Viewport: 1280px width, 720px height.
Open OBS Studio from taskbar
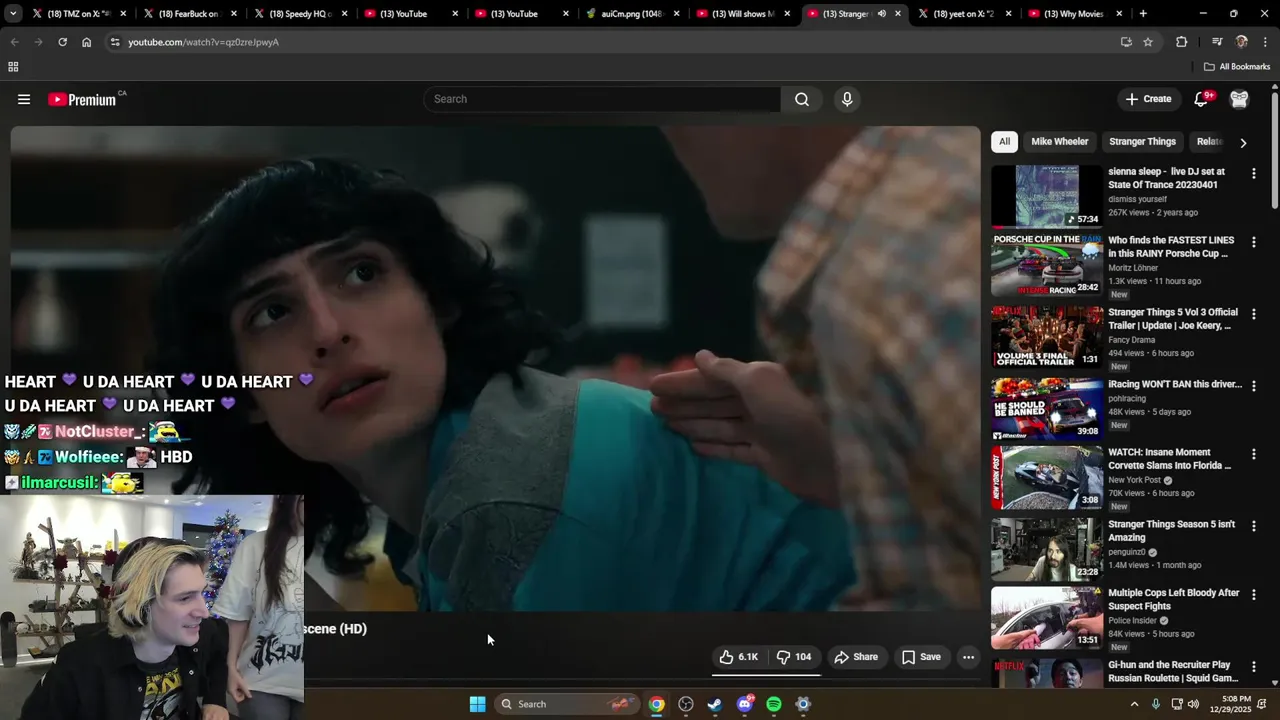click(x=686, y=704)
